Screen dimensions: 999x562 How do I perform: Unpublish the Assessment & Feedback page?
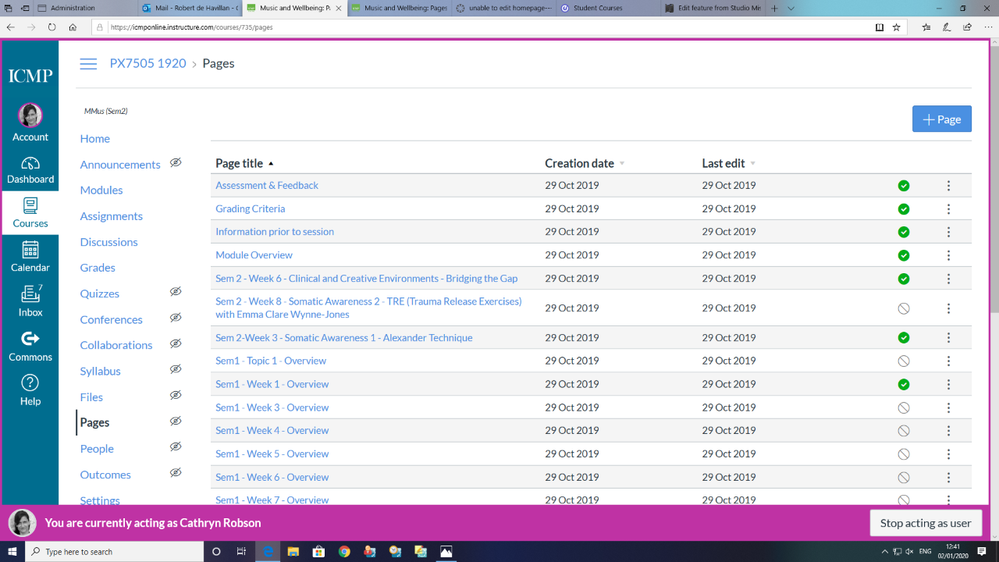[903, 186]
